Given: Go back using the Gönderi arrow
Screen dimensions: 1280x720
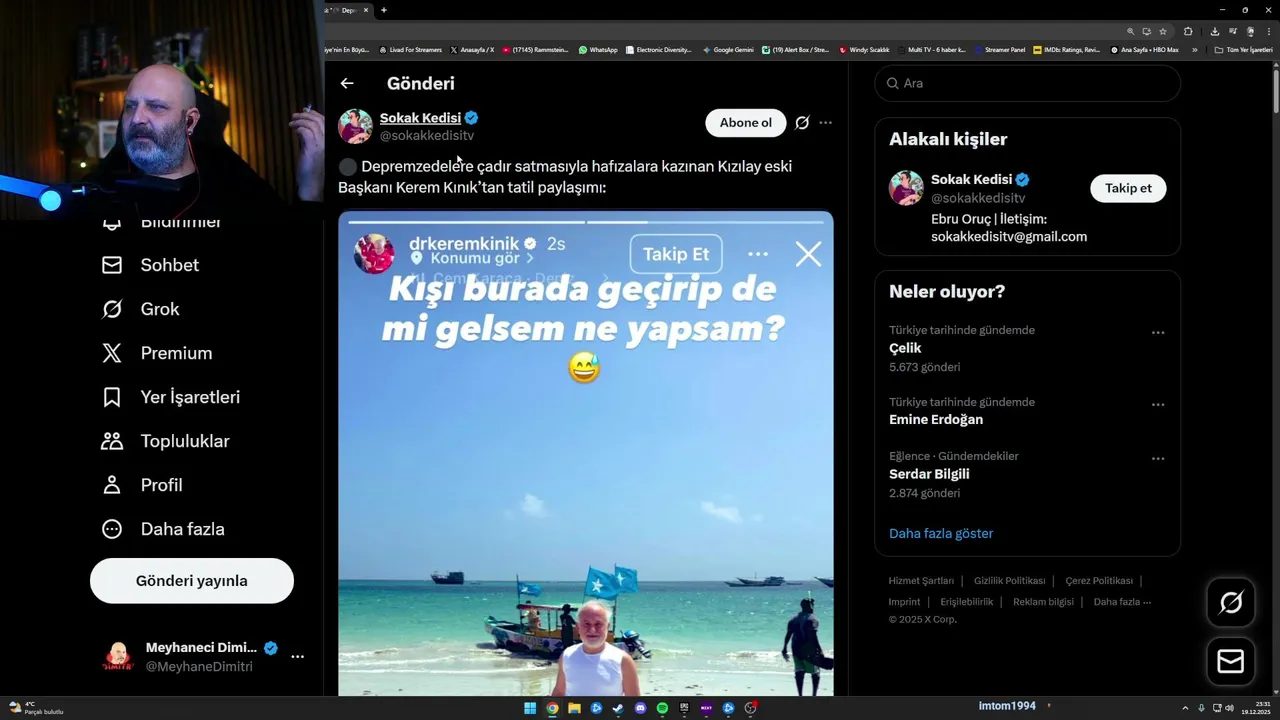Looking at the screenshot, I should pyautogui.click(x=347, y=84).
